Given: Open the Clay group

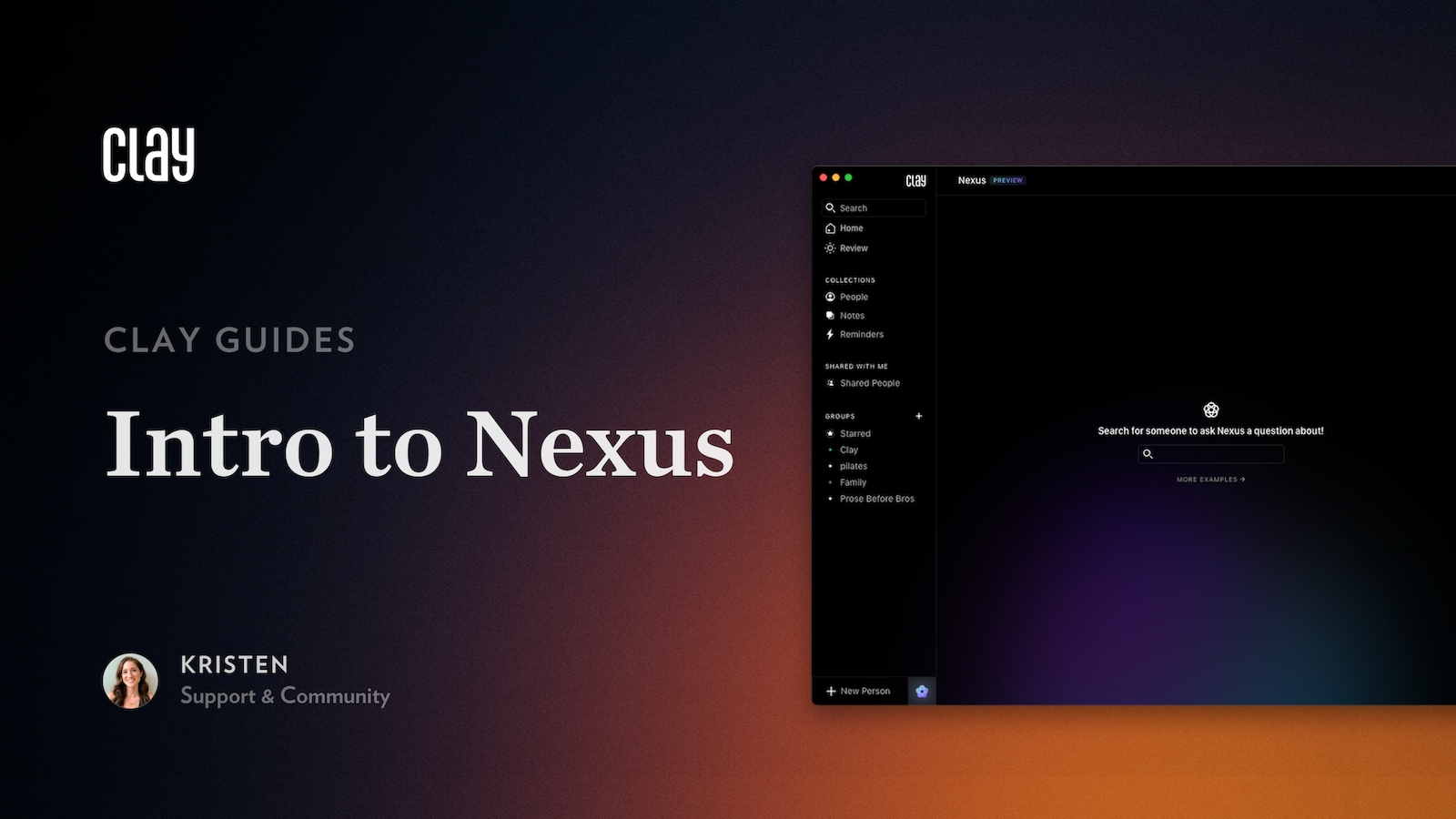Looking at the screenshot, I should pyautogui.click(x=848, y=450).
